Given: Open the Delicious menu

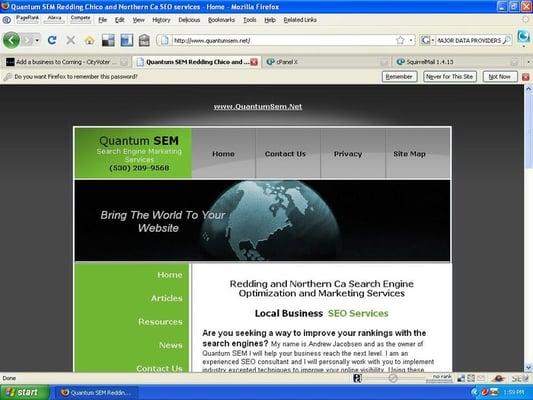Looking at the screenshot, I should point(189,20).
